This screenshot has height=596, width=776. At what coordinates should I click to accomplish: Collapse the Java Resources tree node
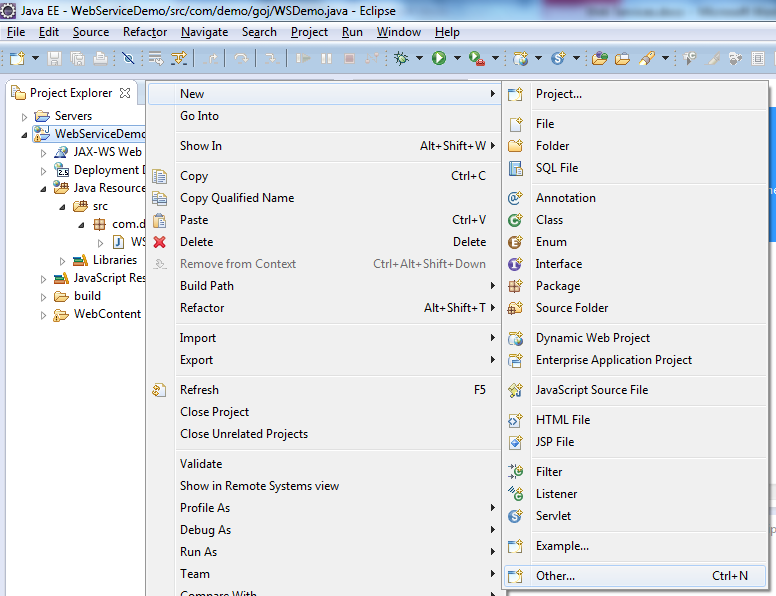(x=43, y=188)
